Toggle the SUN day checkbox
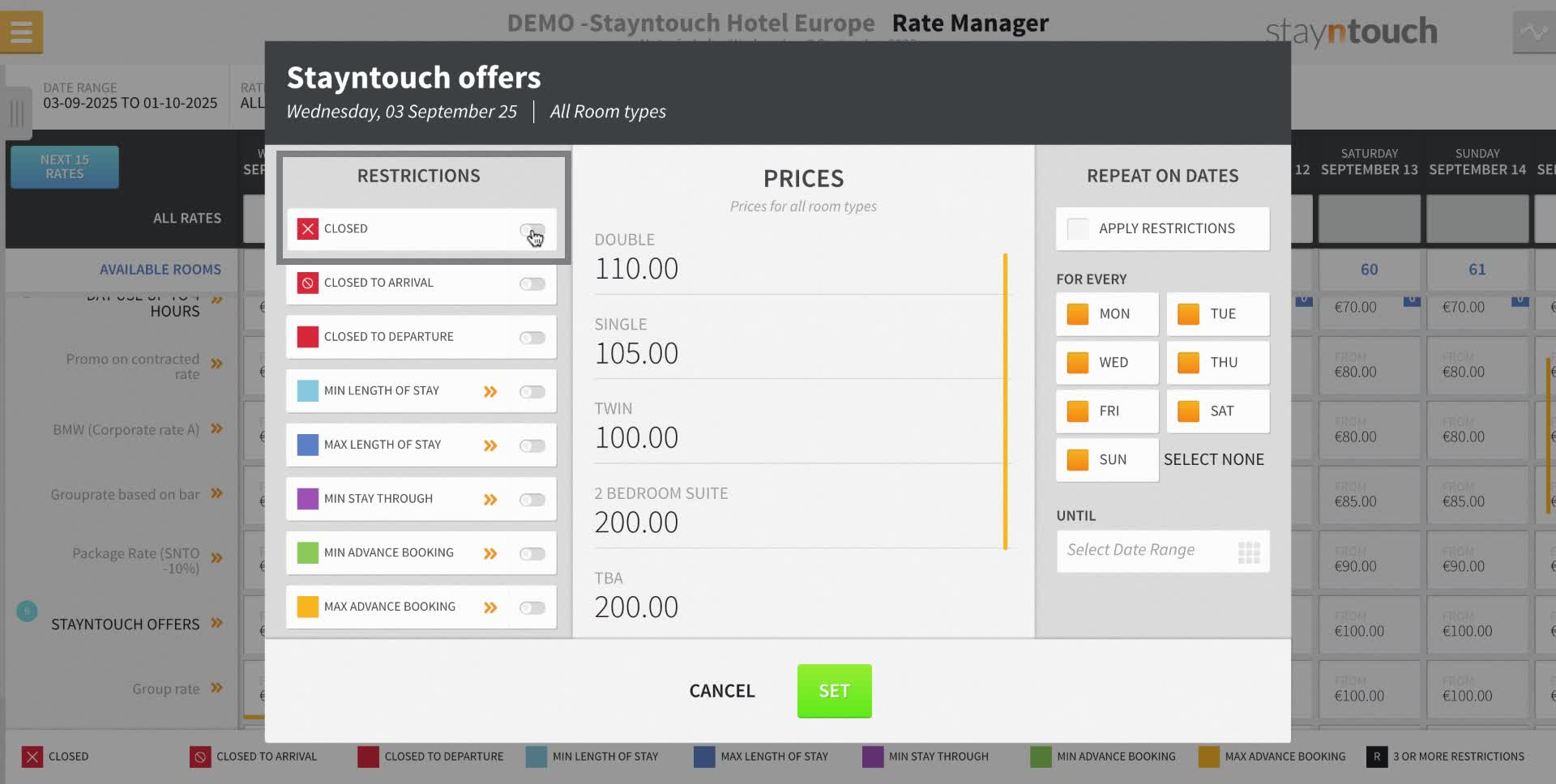Viewport: 1556px width, 784px height. [x=1078, y=460]
